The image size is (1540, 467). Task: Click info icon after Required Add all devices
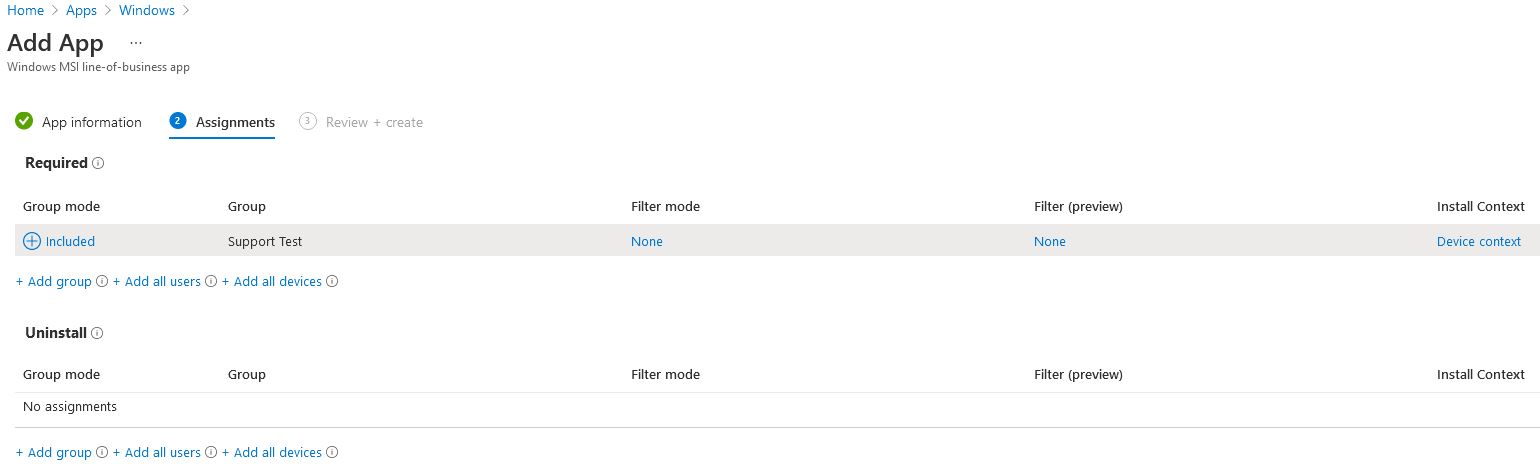(332, 282)
